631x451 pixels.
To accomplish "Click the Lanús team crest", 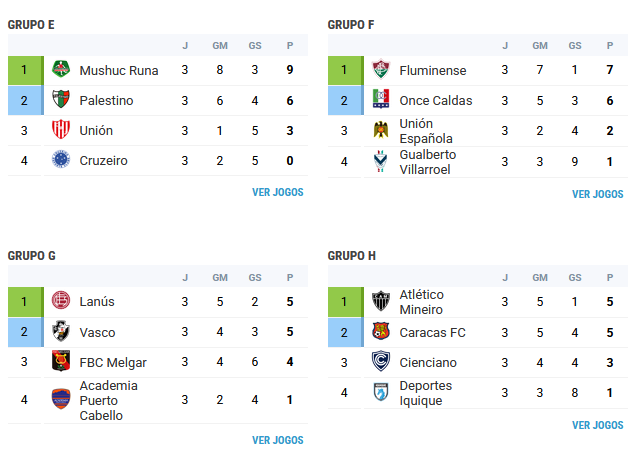I will pyautogui.click(x=62, y=302).
